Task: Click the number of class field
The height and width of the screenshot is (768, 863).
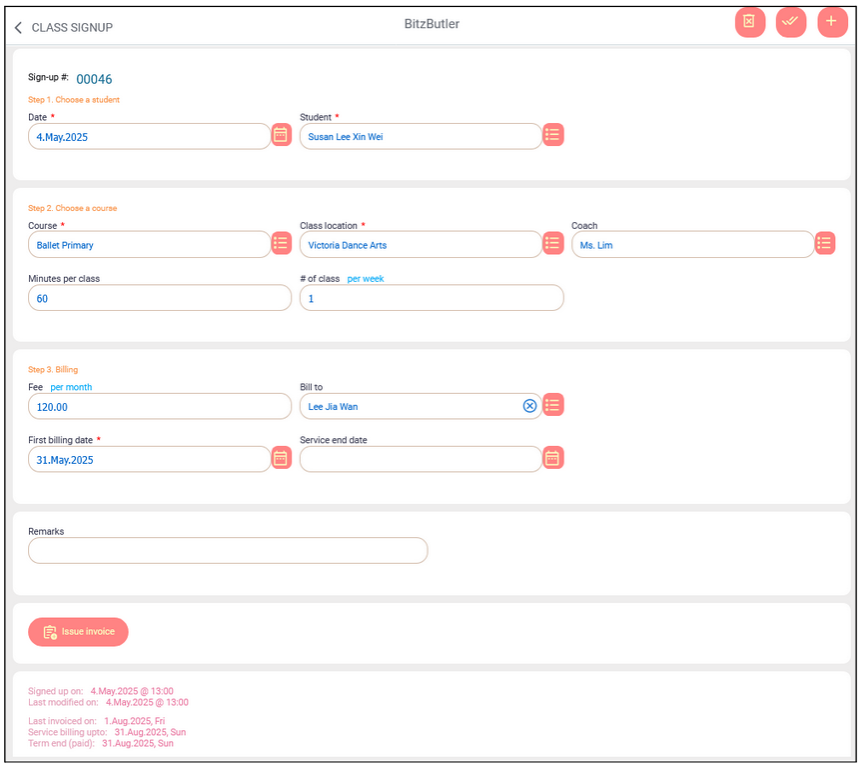Action: (431, 298)
